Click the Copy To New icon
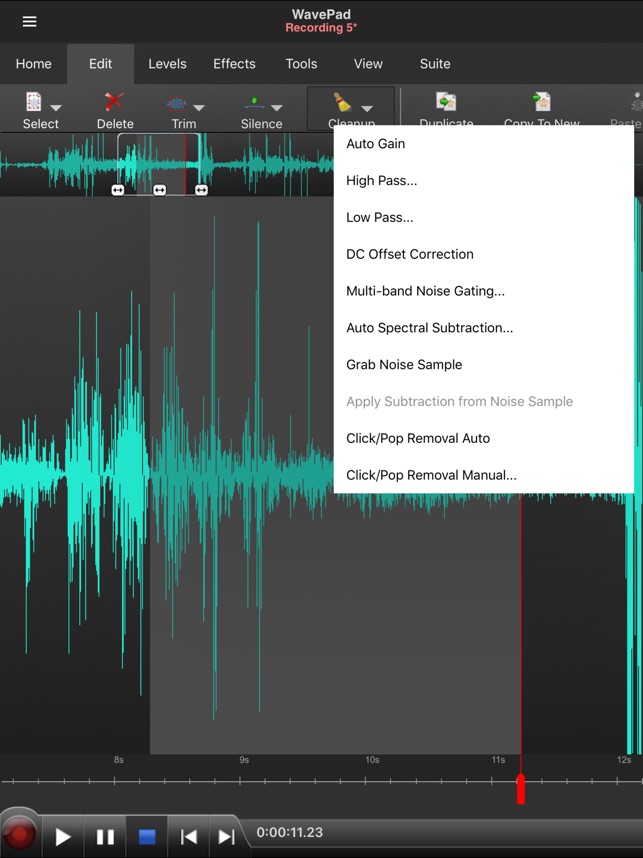Screen dimensions: 643x858 (542, 102)
